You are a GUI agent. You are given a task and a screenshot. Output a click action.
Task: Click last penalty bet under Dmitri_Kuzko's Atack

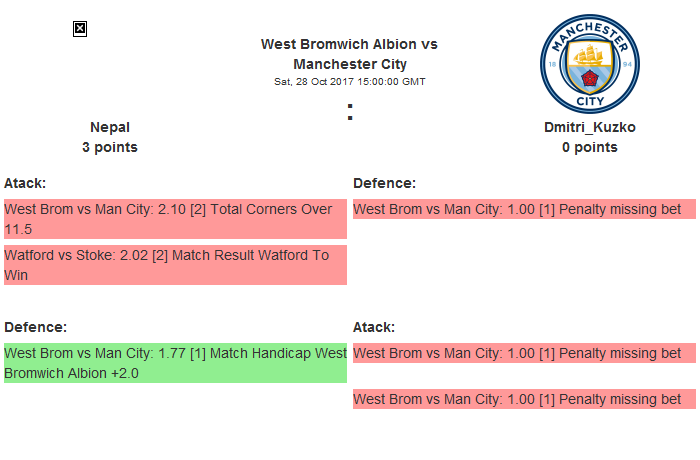(x=524, y=399)
